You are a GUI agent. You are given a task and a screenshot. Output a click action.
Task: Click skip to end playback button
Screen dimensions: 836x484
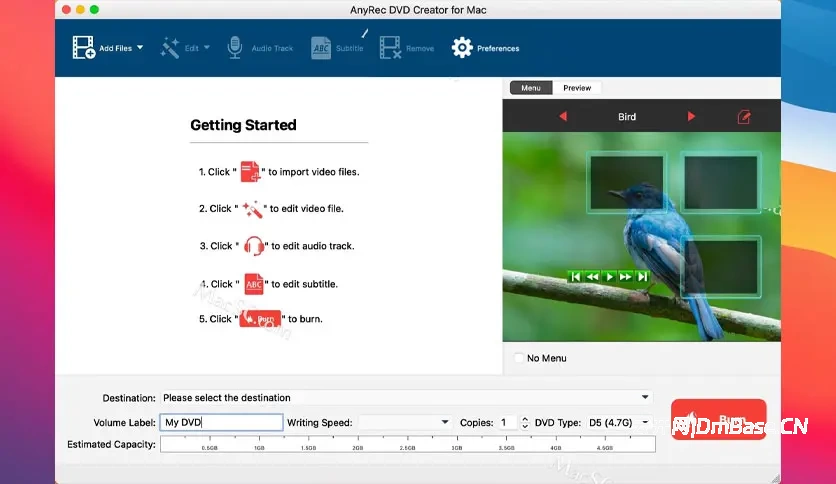pyautogui.click(x=642, y=276)
